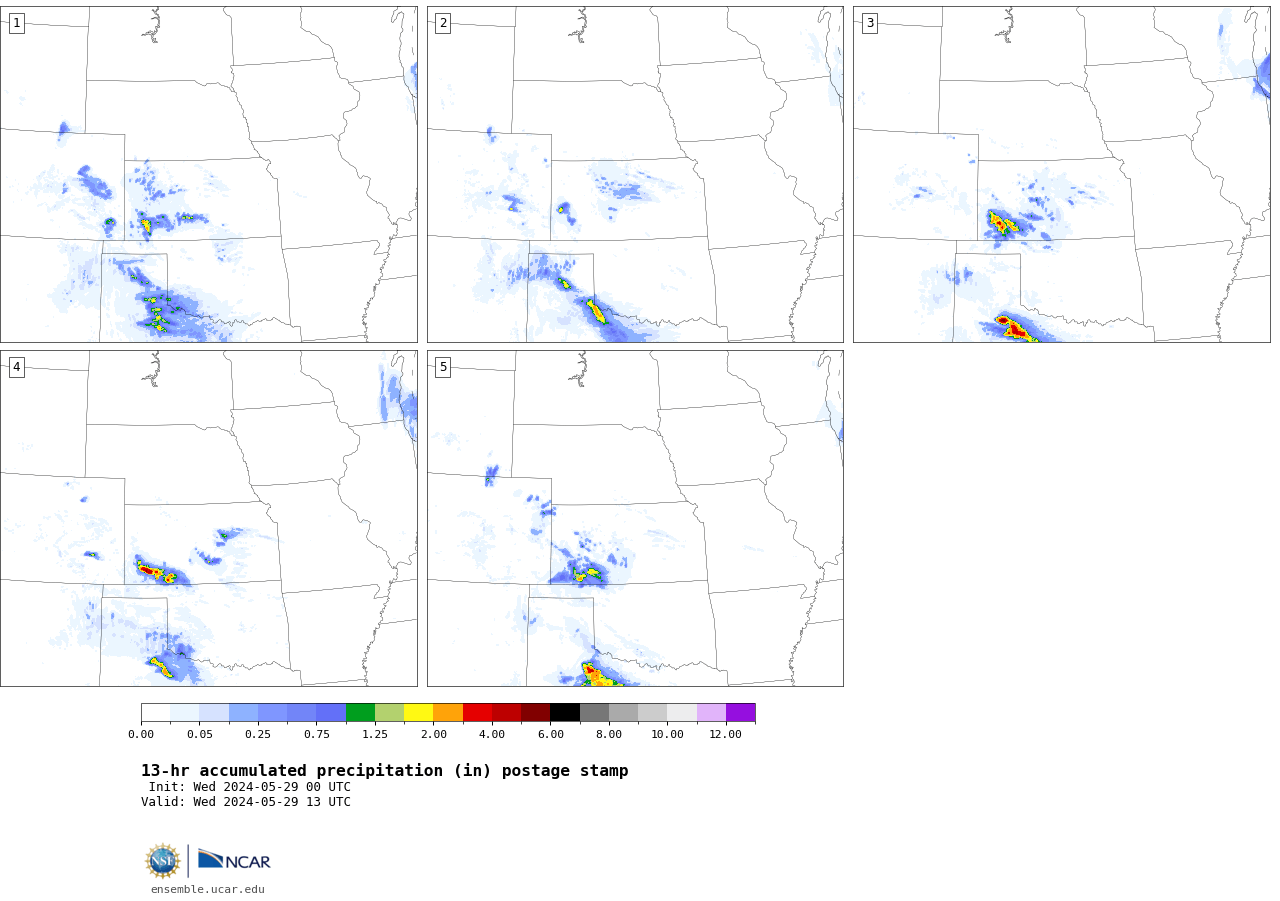Pick the lavender colorbar swatch
1280x901 pixels.
coord(711,713)
